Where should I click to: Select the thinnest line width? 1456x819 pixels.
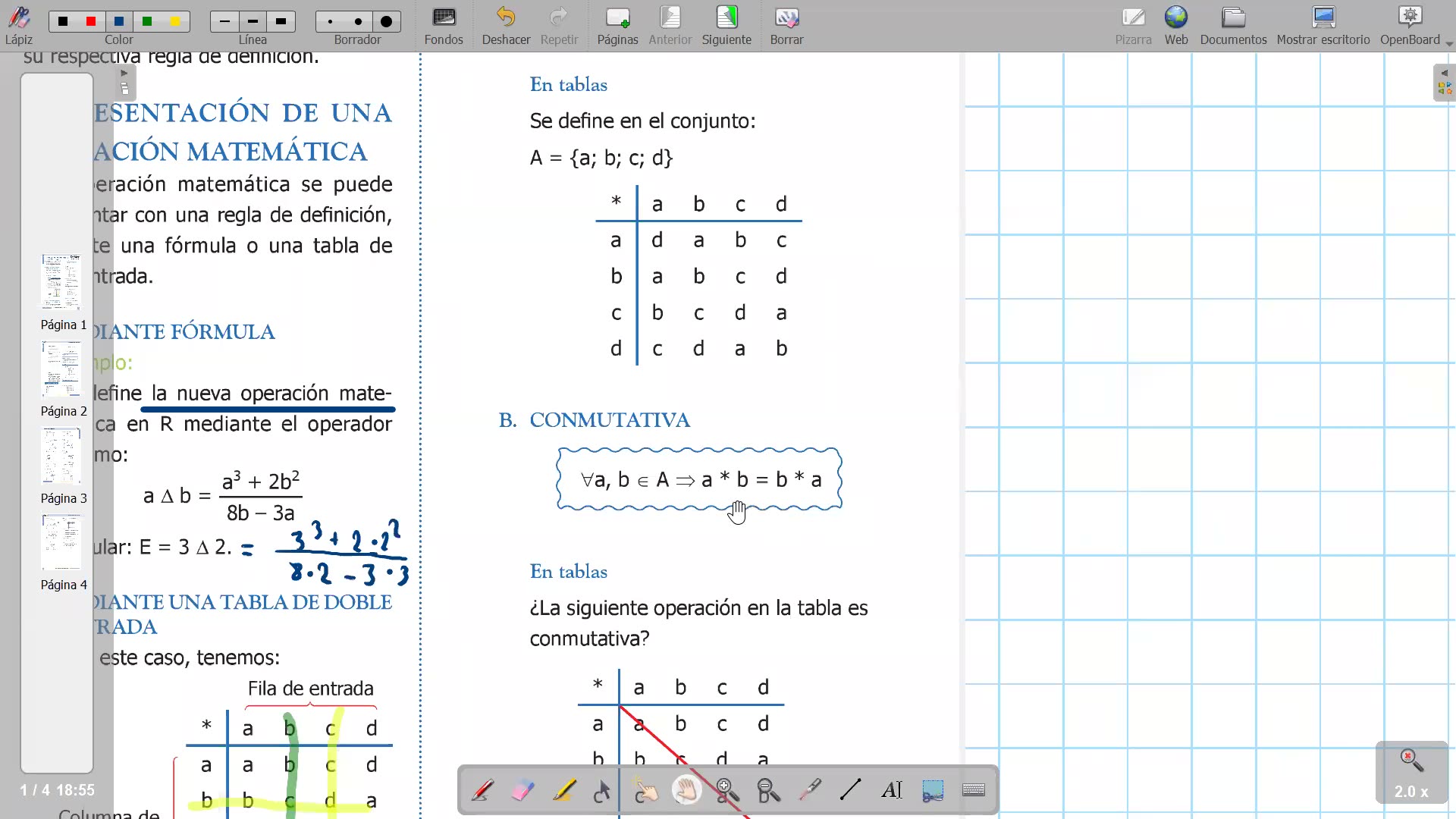(x=224, y=22)
